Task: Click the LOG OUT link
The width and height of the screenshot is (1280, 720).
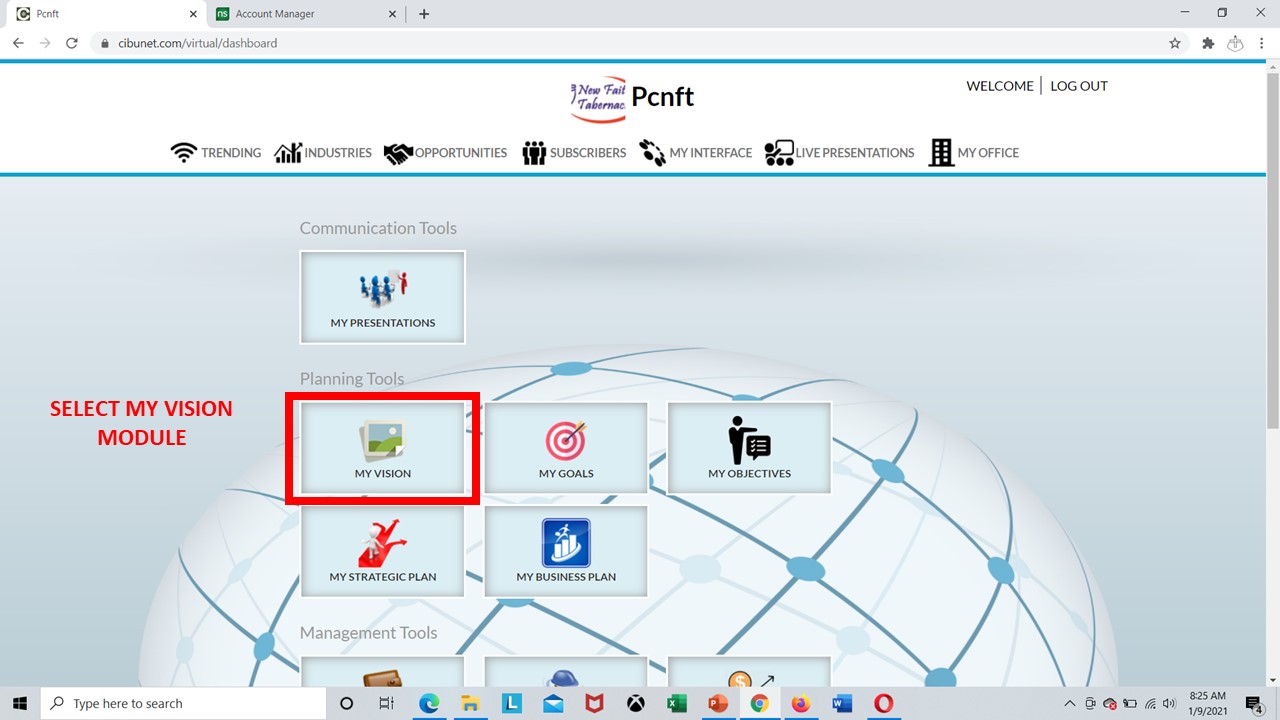Action: [x=1078, y=86]
